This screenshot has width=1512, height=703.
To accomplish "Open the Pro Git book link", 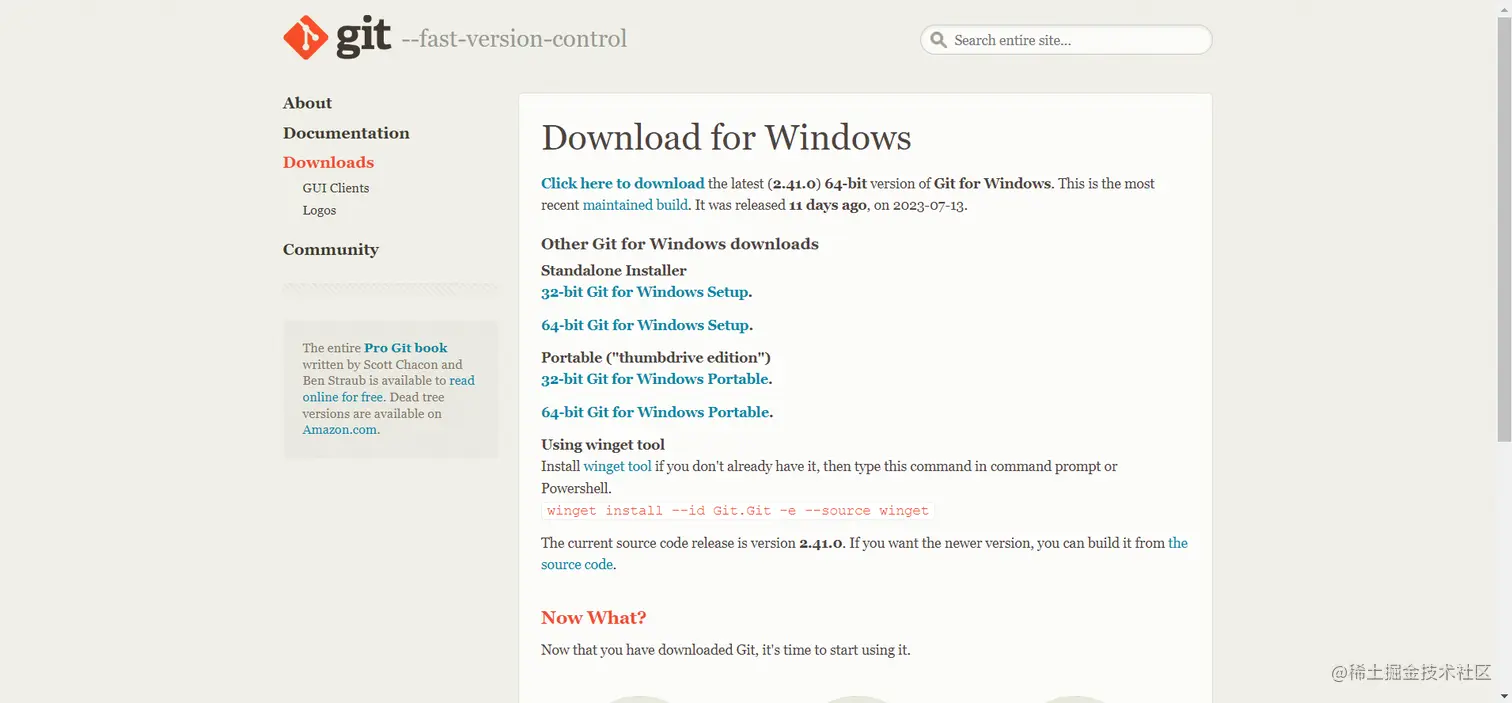I will click(x=406, y=348).
